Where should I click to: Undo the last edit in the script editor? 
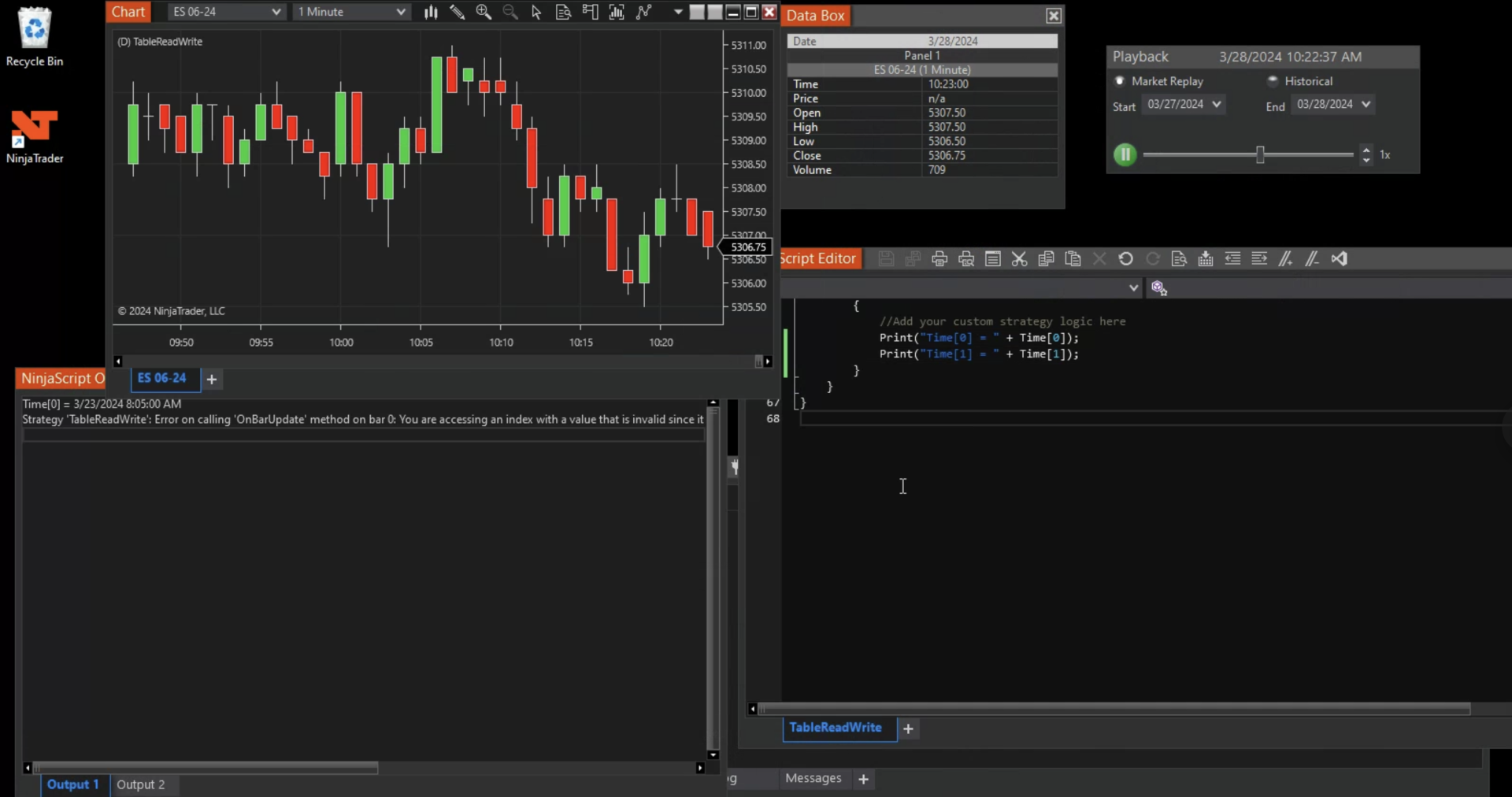click(x=1126, y=259)
